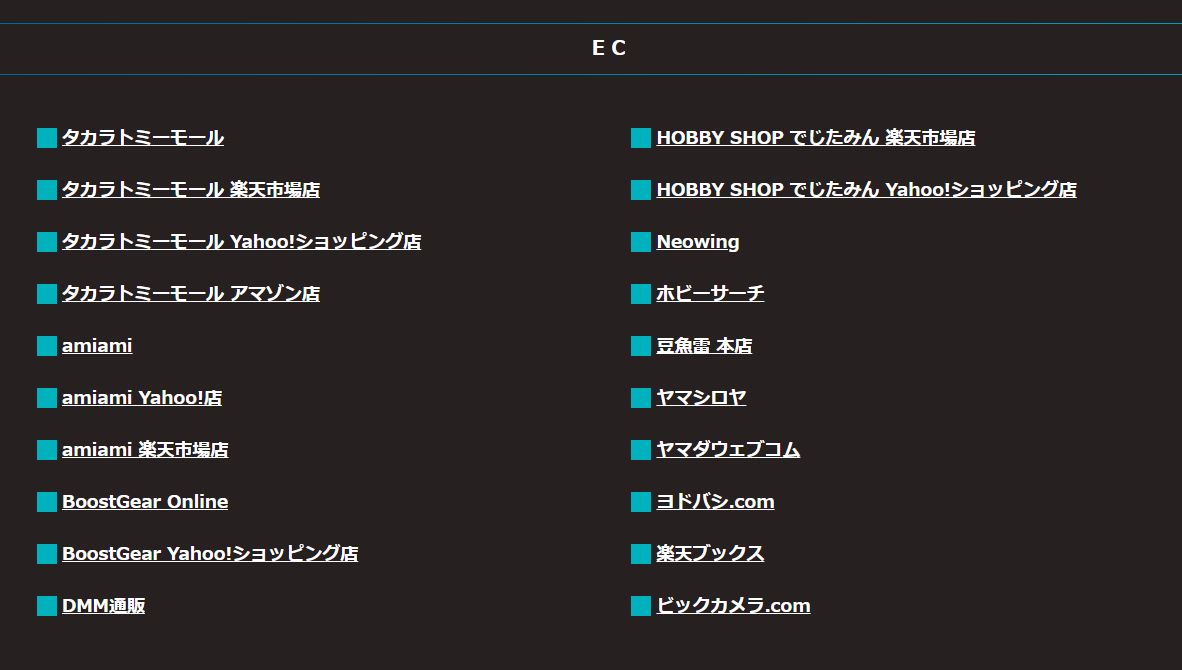Visit タカラトミーモール Yahoo!ショッピング店

click(241, 242)
